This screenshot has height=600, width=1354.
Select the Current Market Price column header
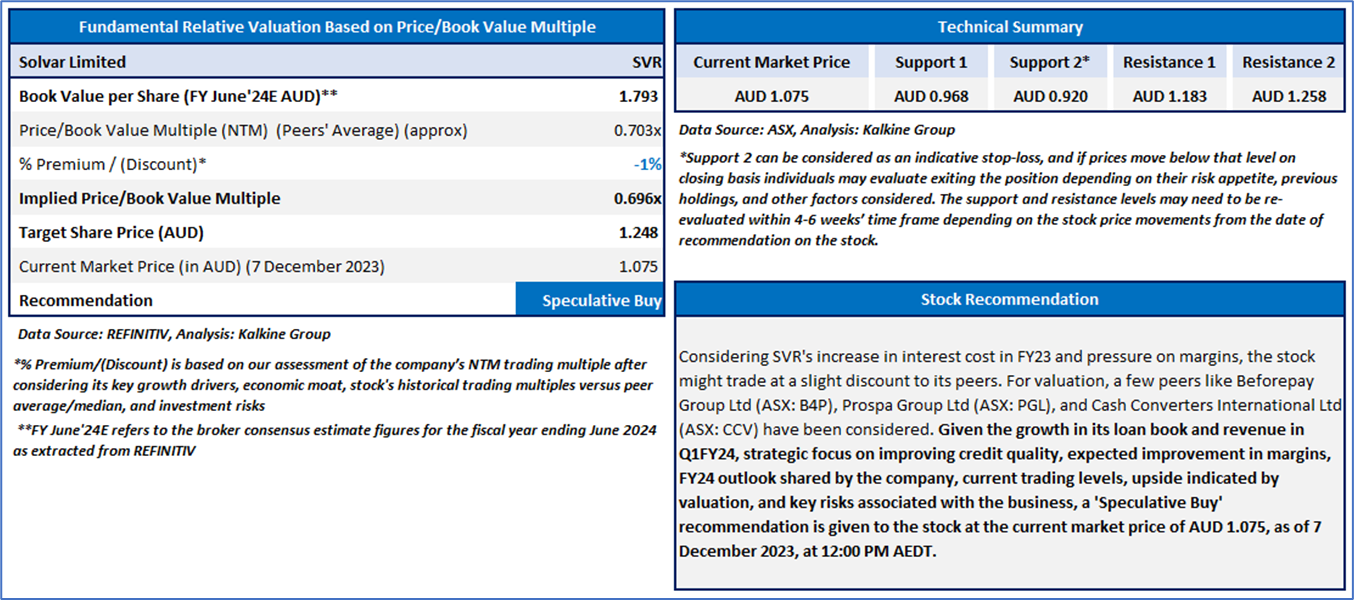[x=772, y=62]
